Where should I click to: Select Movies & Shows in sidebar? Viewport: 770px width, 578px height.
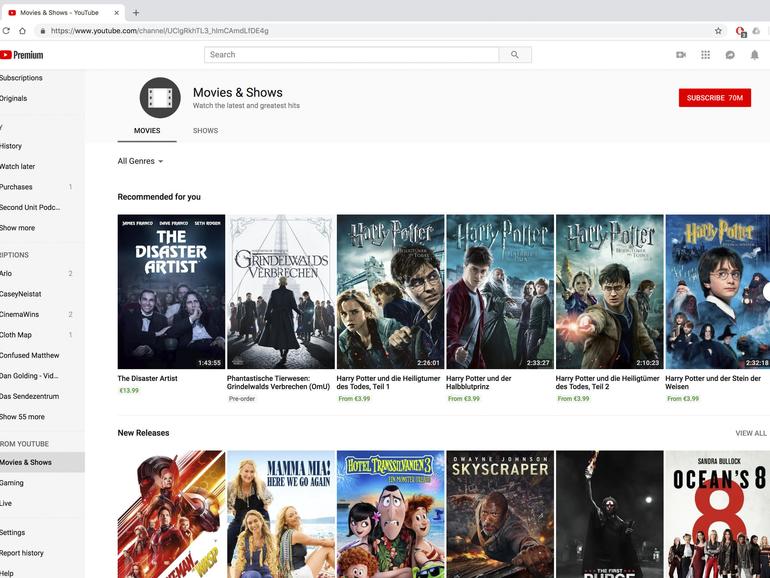pyautogui.click(x=42, y=463)
